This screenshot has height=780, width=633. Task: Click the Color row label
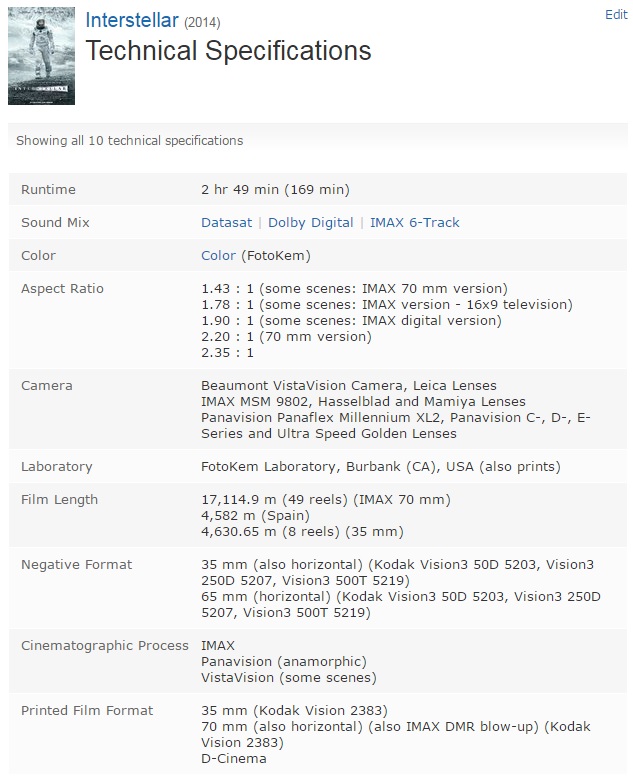[x=38, y=255]
